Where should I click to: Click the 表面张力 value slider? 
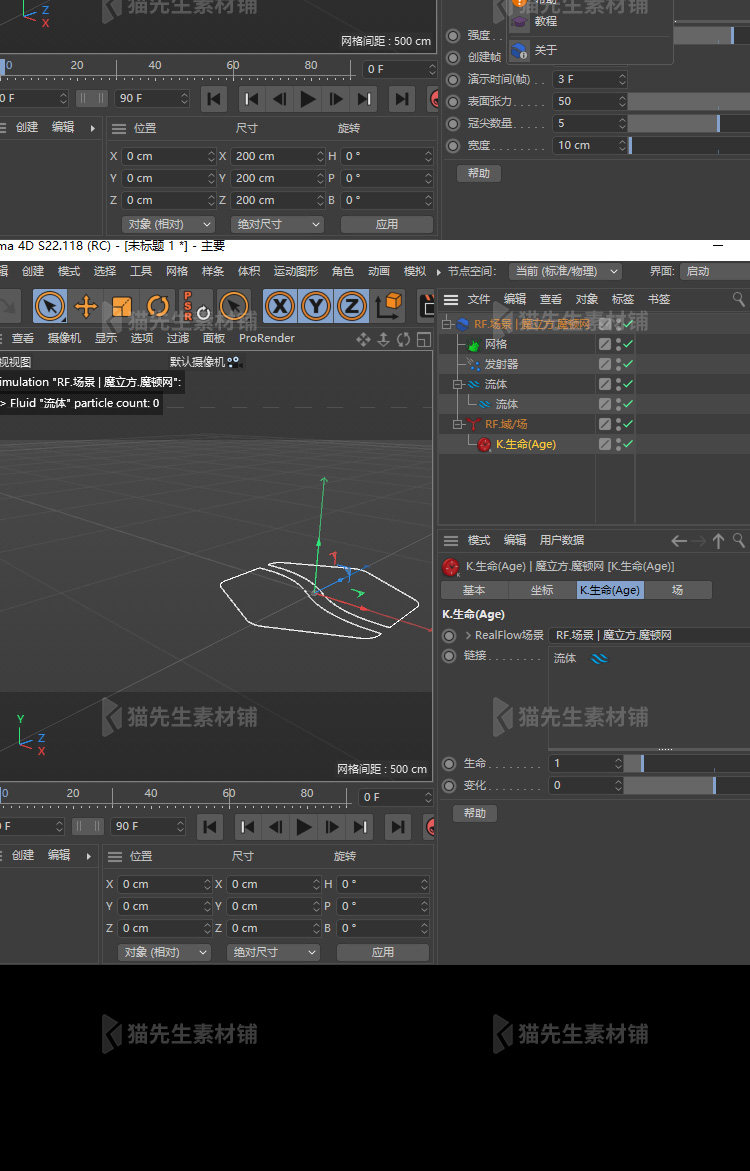point(689,102)
